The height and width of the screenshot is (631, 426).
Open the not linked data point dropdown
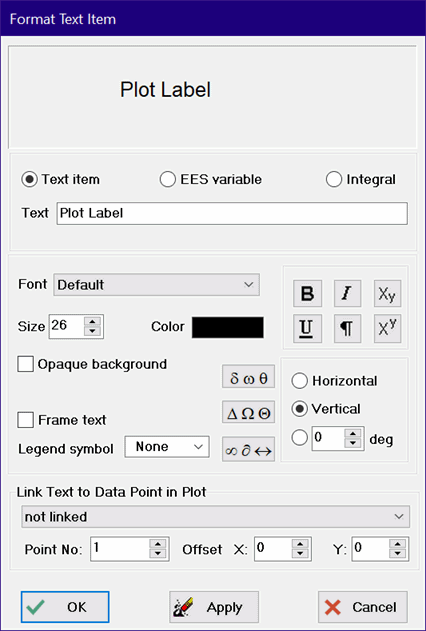216,517
